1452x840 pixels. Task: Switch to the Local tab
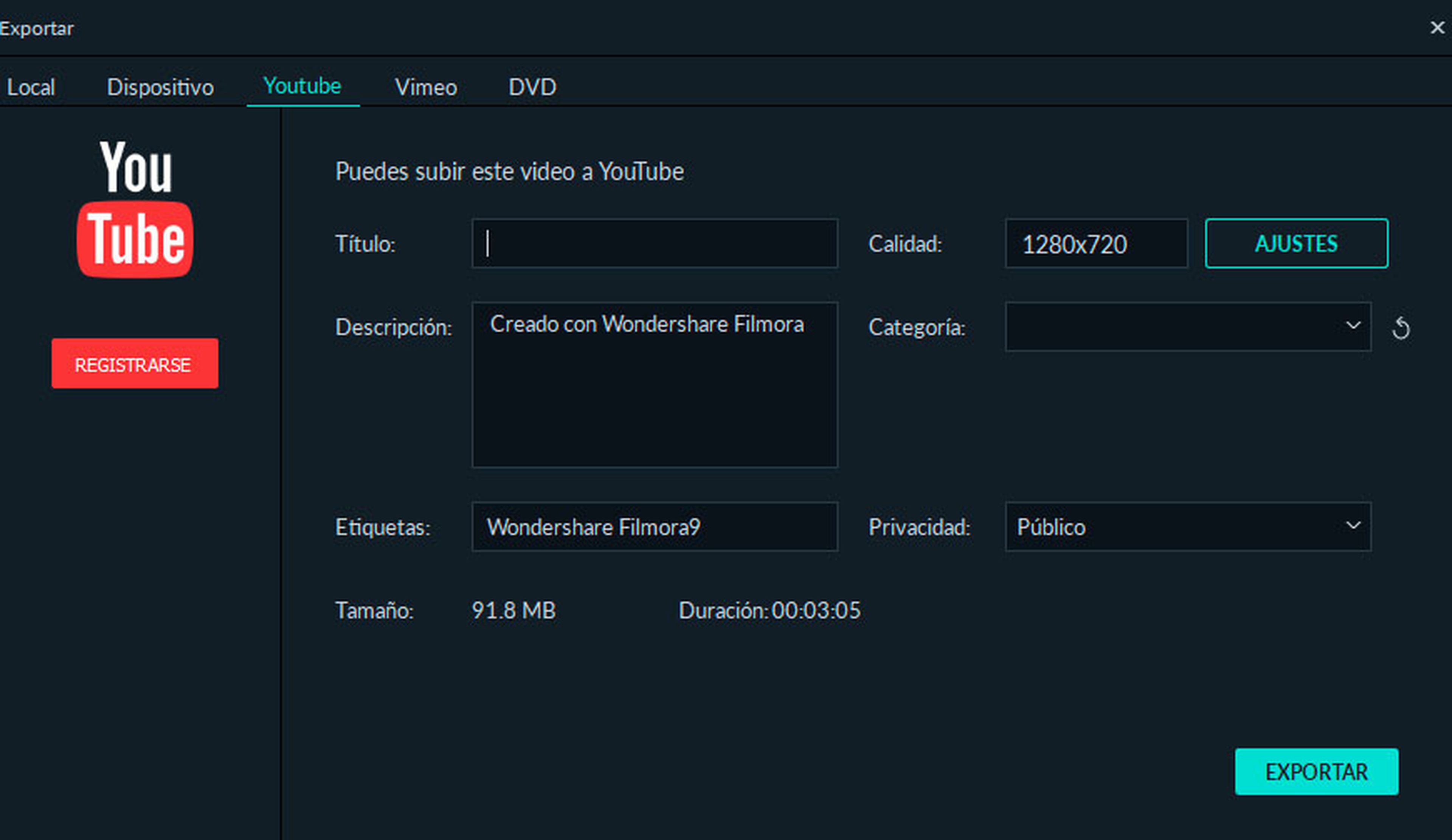pyautogui.click(x=31, y=88)
